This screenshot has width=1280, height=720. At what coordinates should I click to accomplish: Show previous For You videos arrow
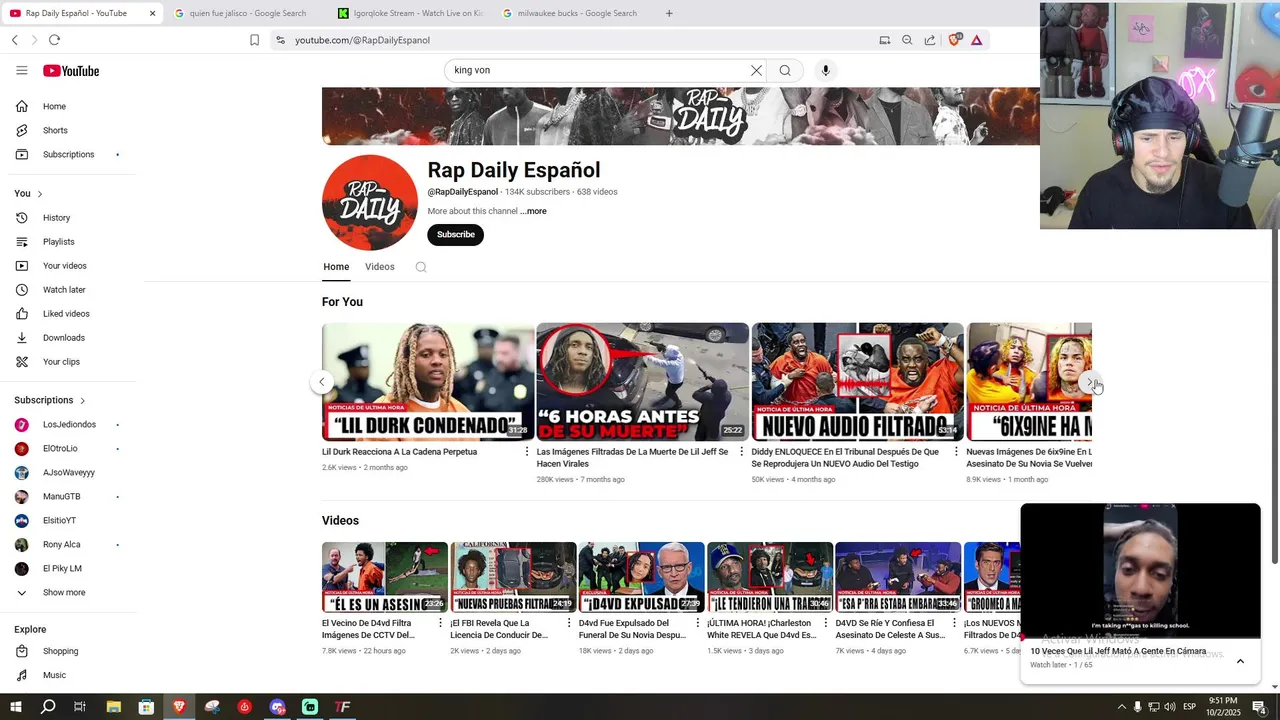(322, 382)
